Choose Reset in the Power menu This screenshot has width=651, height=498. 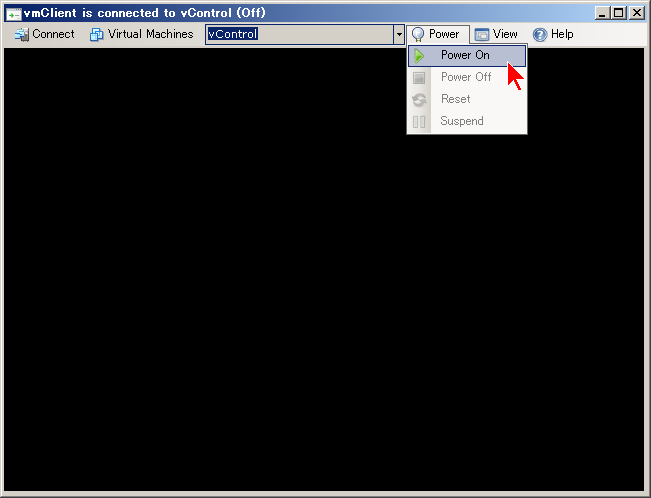467,99
